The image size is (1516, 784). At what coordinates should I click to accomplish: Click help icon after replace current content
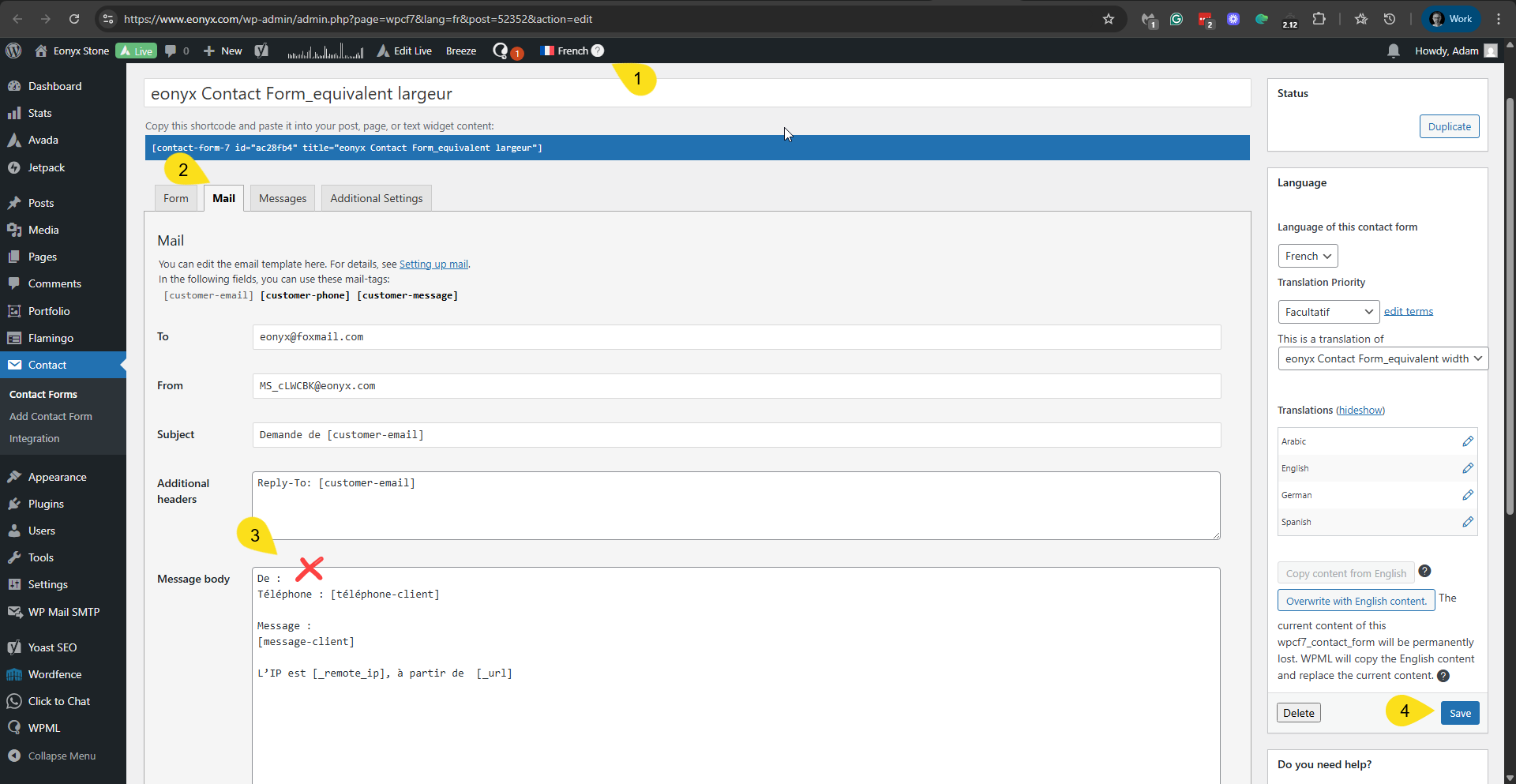(x=1443, y=676)
